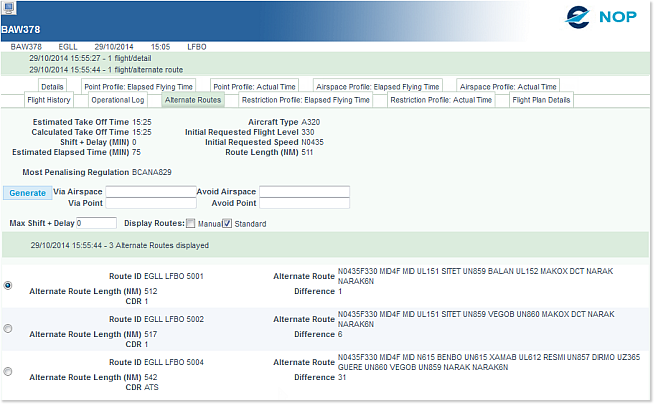
Task: Click the Via Airspace input field
Action: [151, 191]
